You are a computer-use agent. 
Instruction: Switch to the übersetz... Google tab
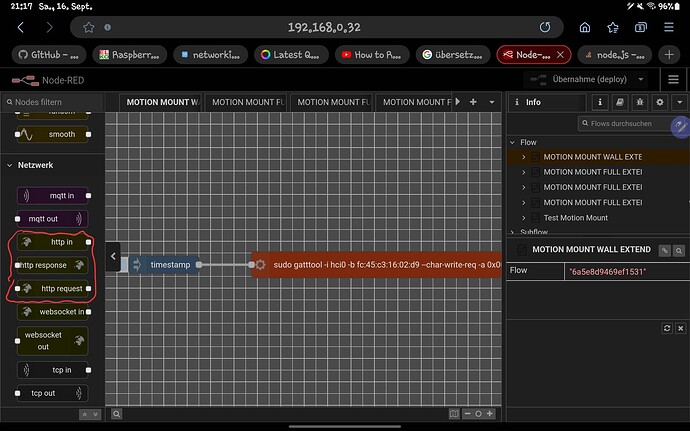click(453, 55)
